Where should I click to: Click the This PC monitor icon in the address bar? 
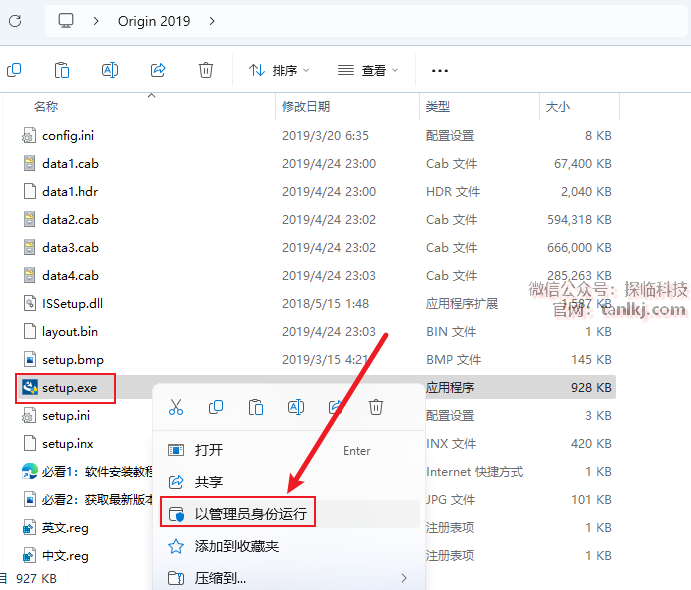66,21
